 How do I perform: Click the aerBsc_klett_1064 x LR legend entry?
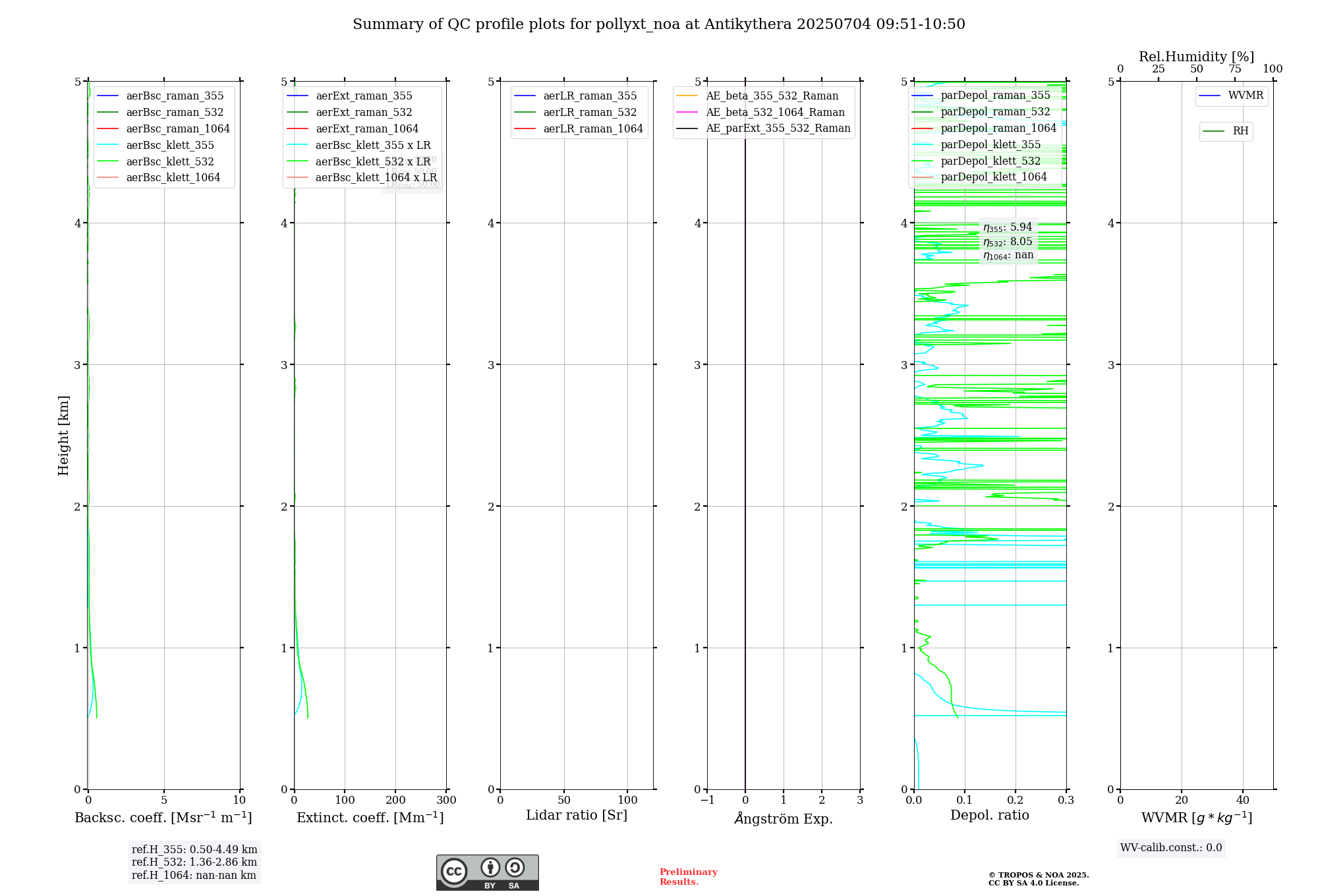click(x=362, y=178)
